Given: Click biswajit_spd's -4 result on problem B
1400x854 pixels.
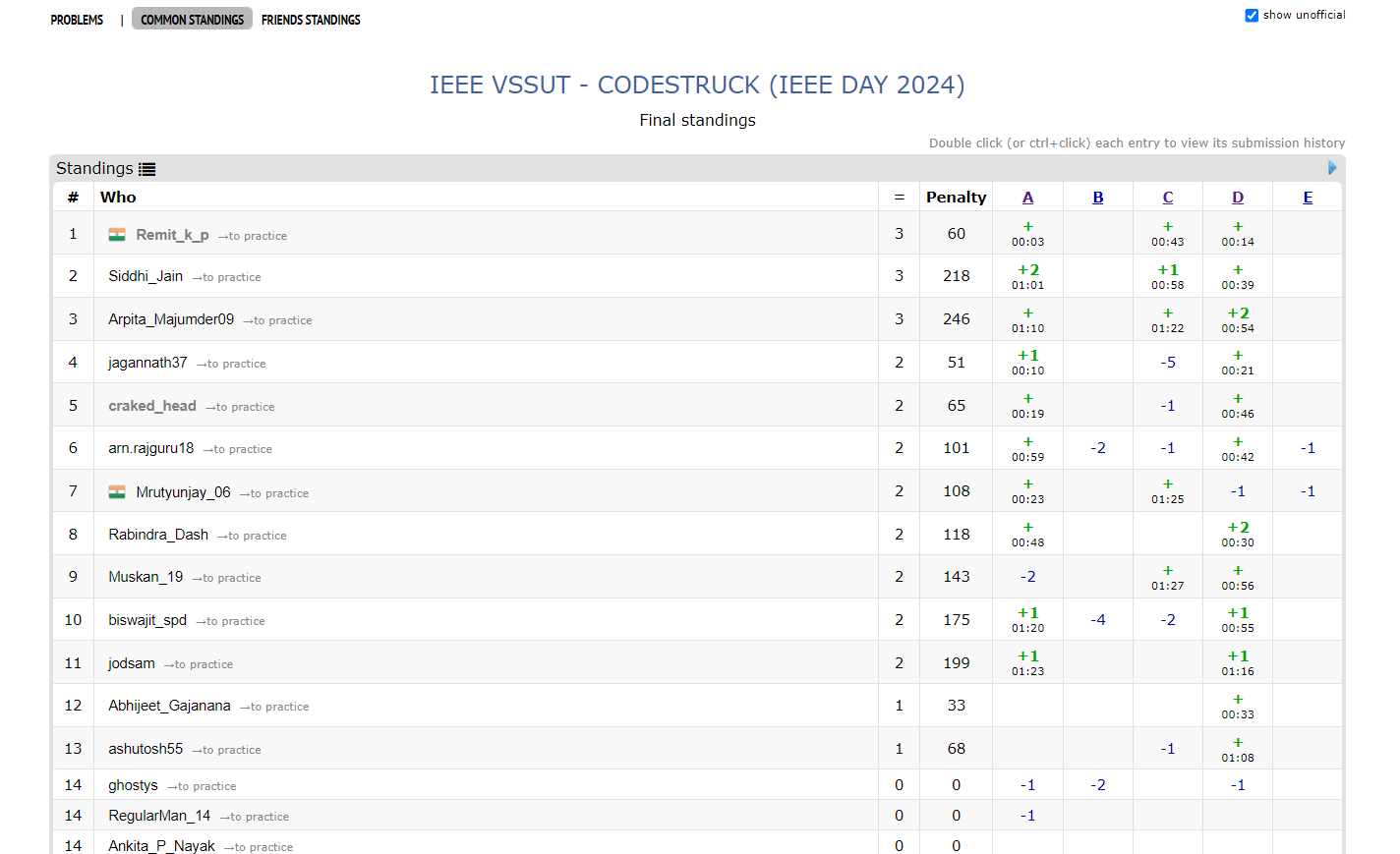Looking at the screenshot, I should tap(1097, 620).
